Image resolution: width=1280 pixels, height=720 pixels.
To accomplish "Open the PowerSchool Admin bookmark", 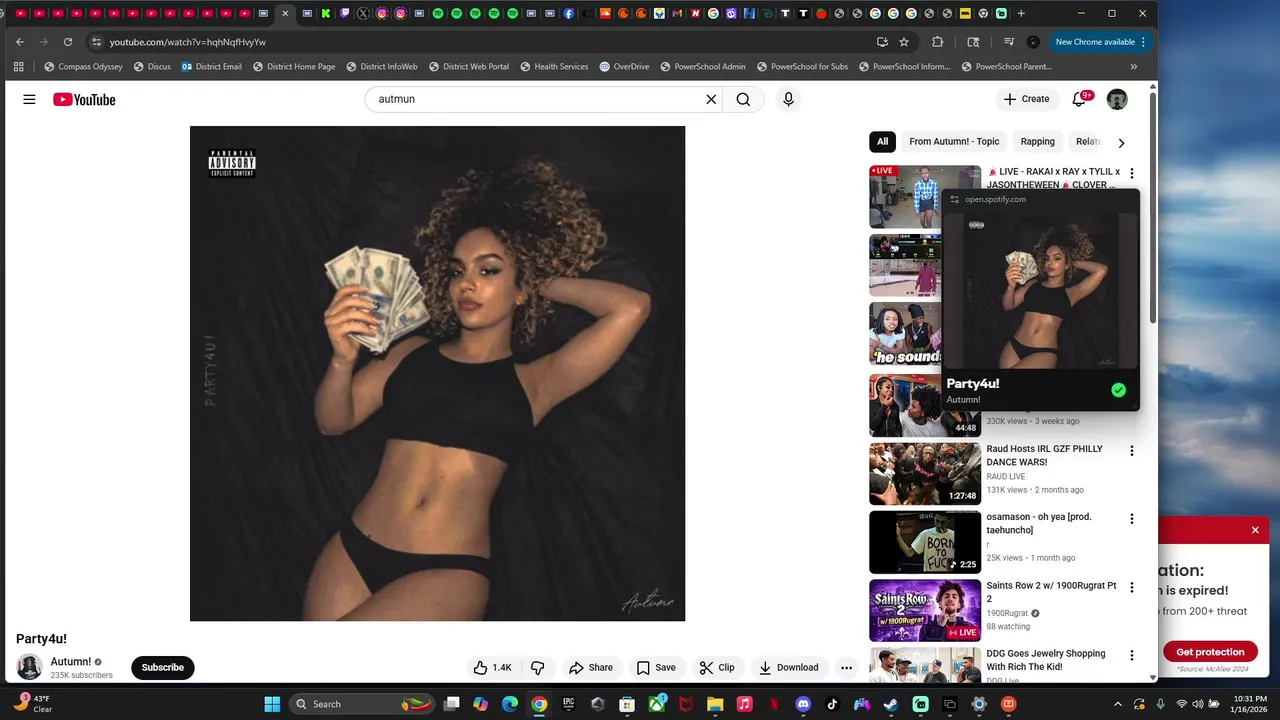I will click(702, 67).
